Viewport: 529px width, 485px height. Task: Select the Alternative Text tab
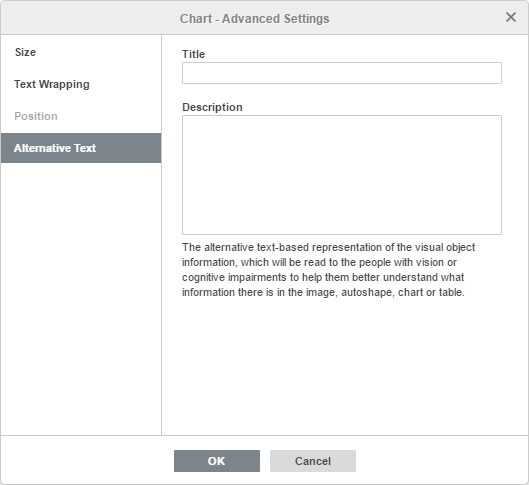(x=81, y=148)
